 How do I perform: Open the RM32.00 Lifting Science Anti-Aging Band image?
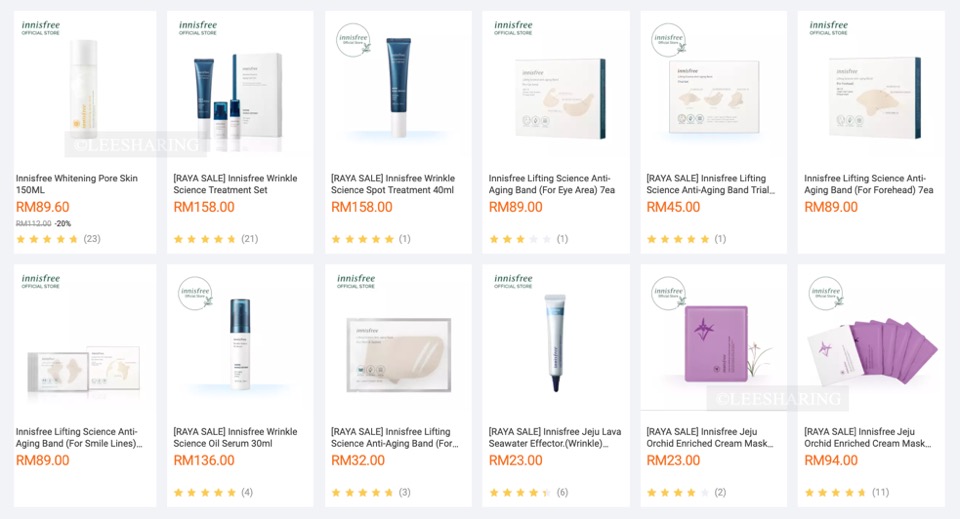point(398,354)
